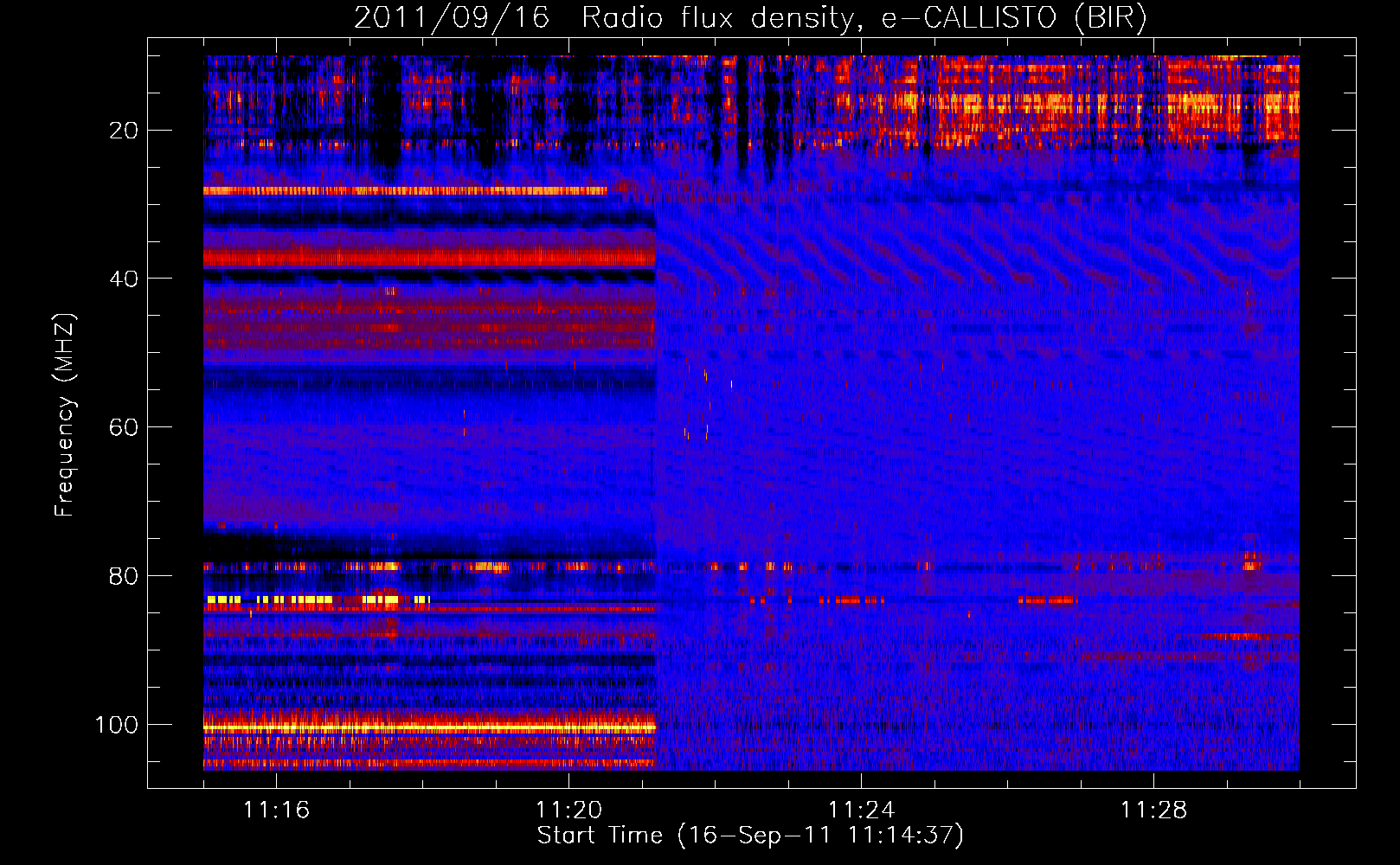Select the 'Frequency (MHZ)' axis label
The height and width of the screenshot is (865, 1400).
click(x=65, y=415)
